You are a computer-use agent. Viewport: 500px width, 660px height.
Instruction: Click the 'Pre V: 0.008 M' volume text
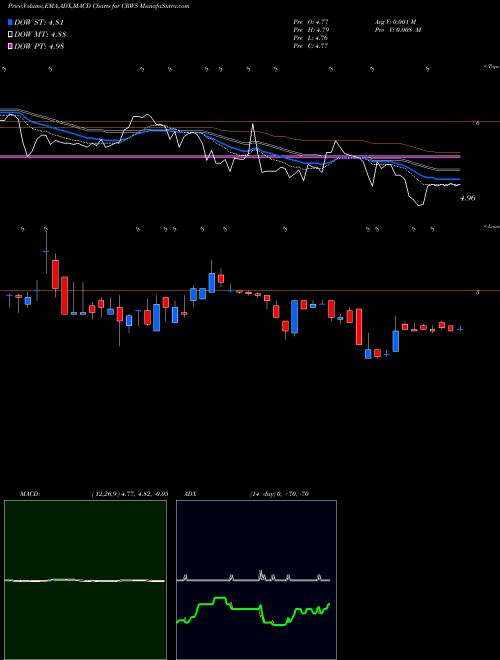click(x=397, y=30)
